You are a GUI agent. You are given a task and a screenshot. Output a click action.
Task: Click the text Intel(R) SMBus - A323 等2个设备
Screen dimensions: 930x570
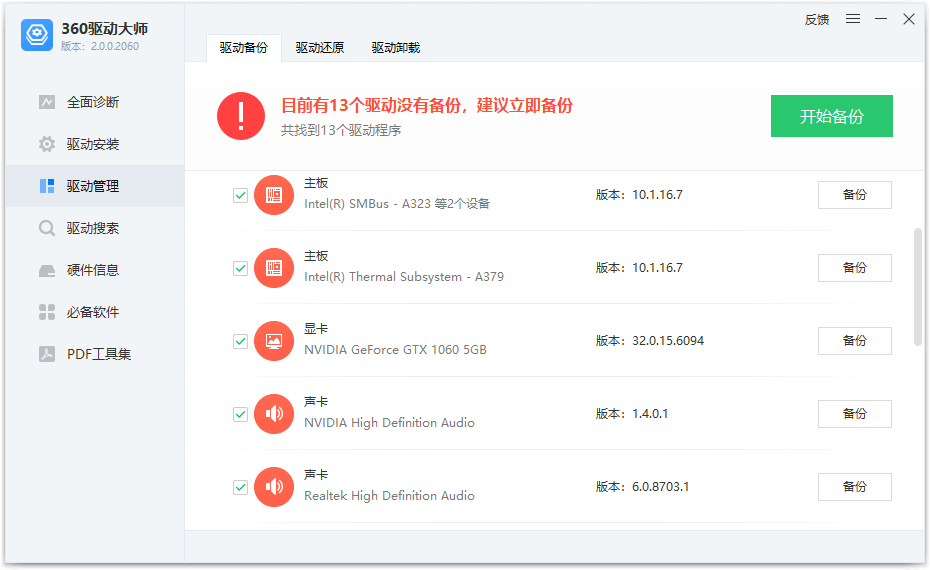(x=397, y=204)
